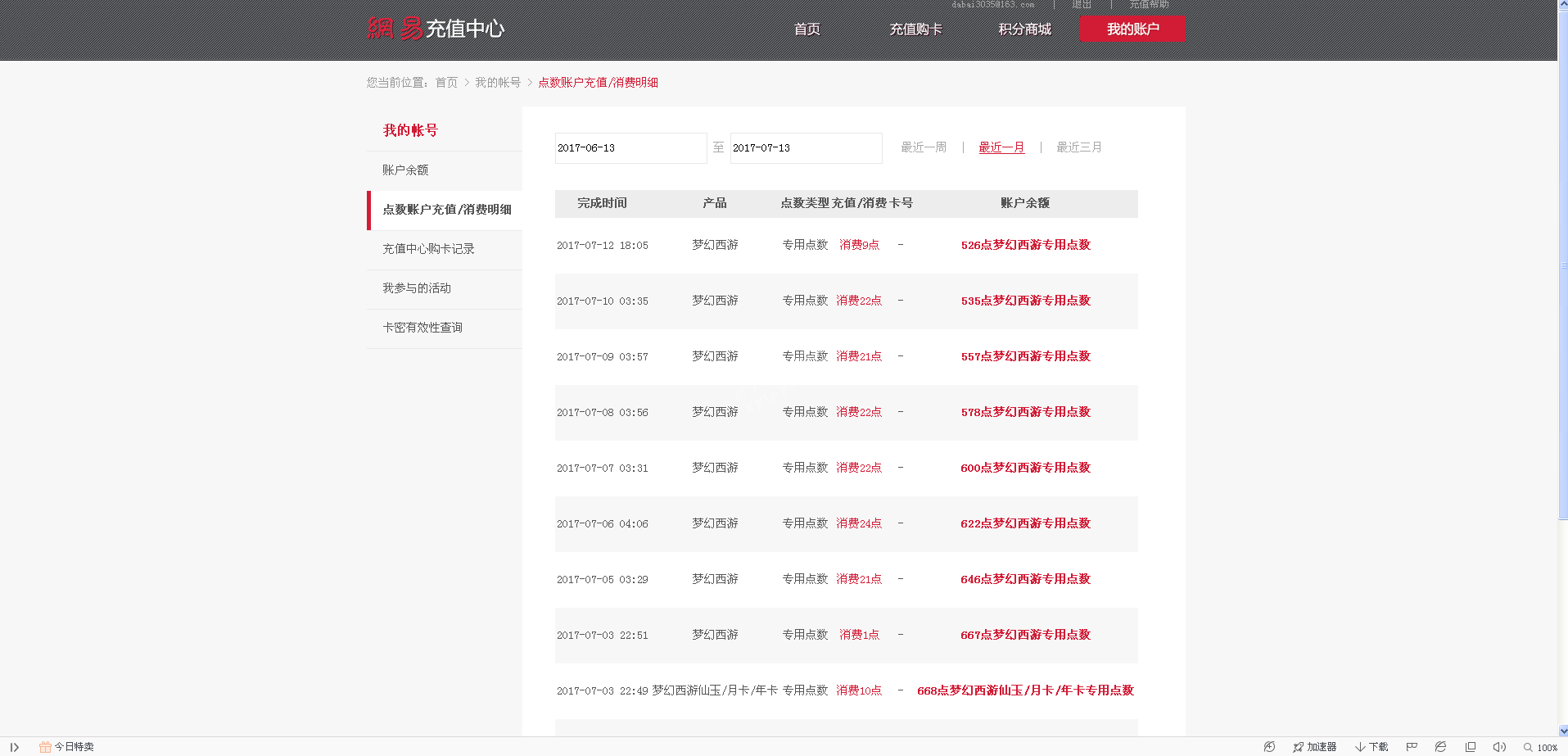
Task: Click the 退出 logout link
Action: click(x=1082, y=5)
